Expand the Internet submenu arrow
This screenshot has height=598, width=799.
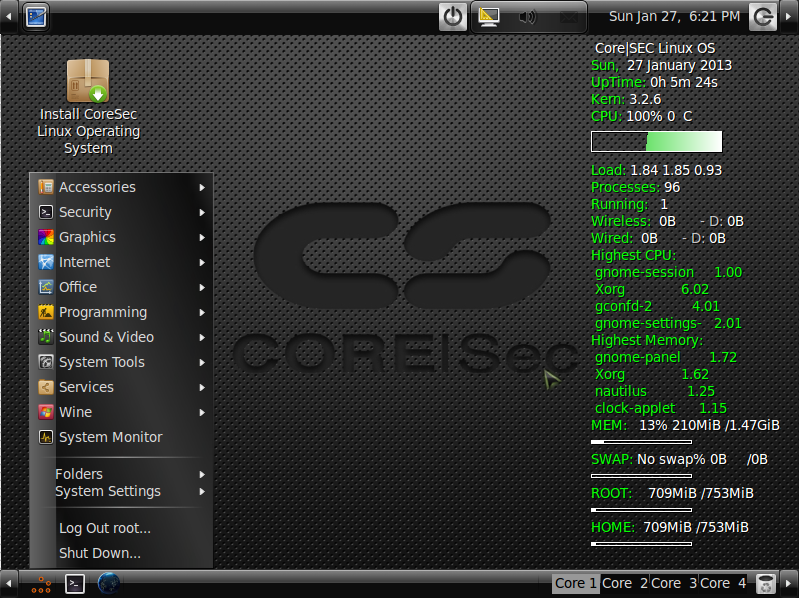pyautogui.click(x=202, y=262)
